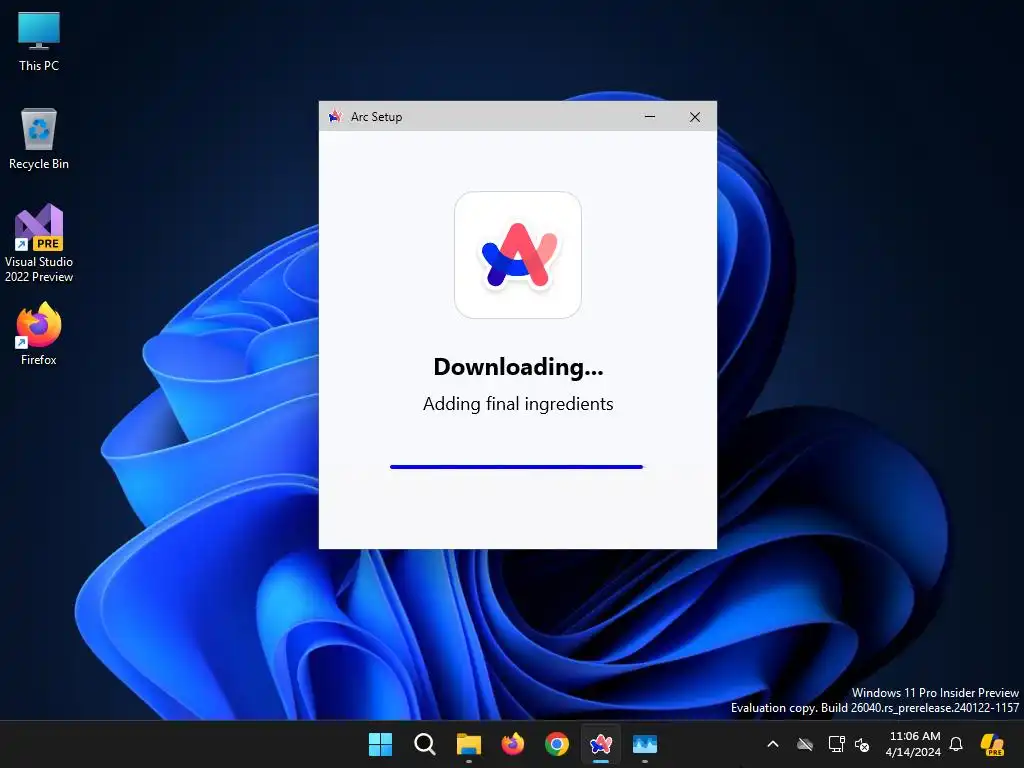Expand hidden system tray icons
Viewport: 1024px width, 768px height.
click(x=773, y=744)
